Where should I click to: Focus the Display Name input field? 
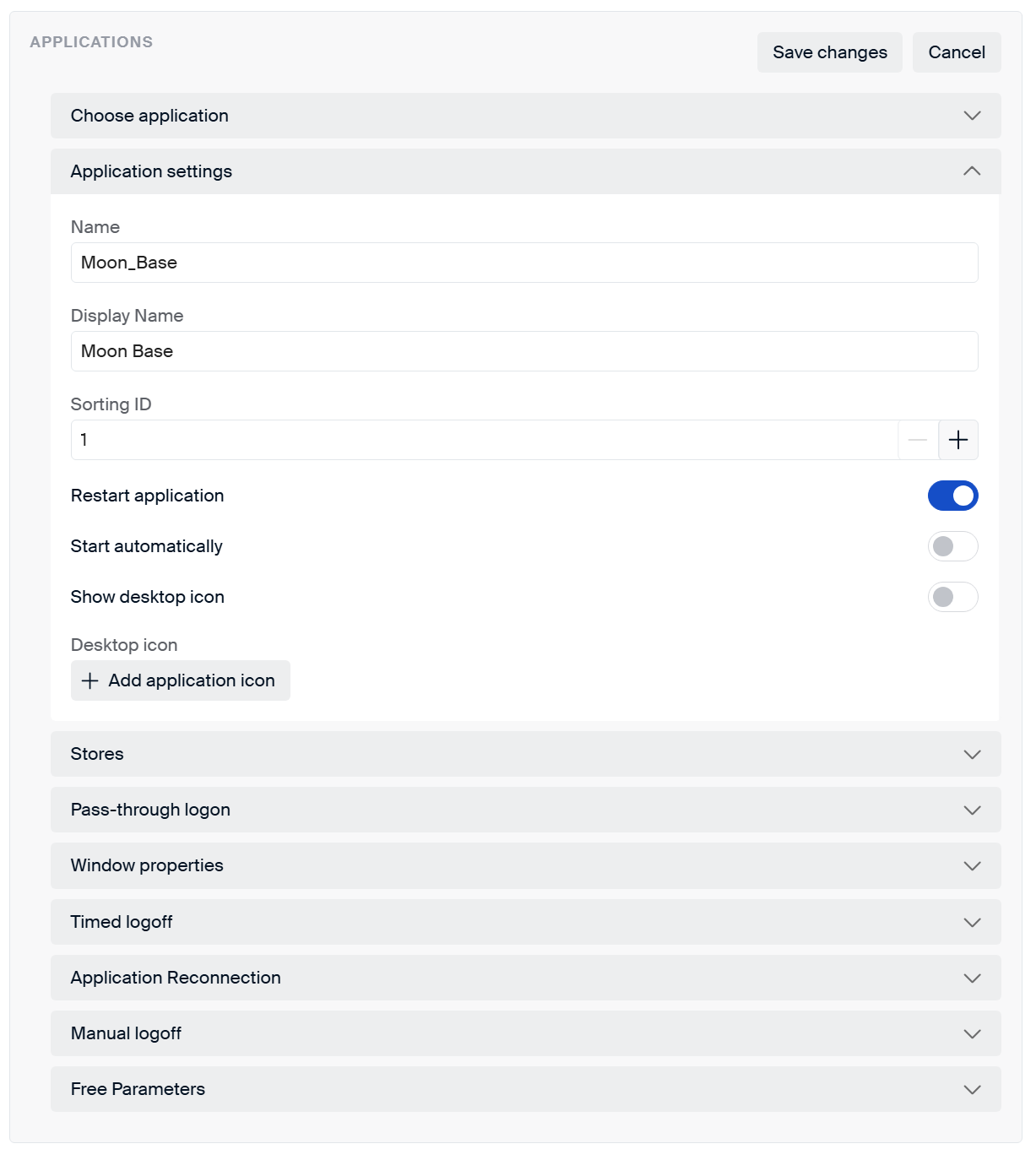[523, 351]
